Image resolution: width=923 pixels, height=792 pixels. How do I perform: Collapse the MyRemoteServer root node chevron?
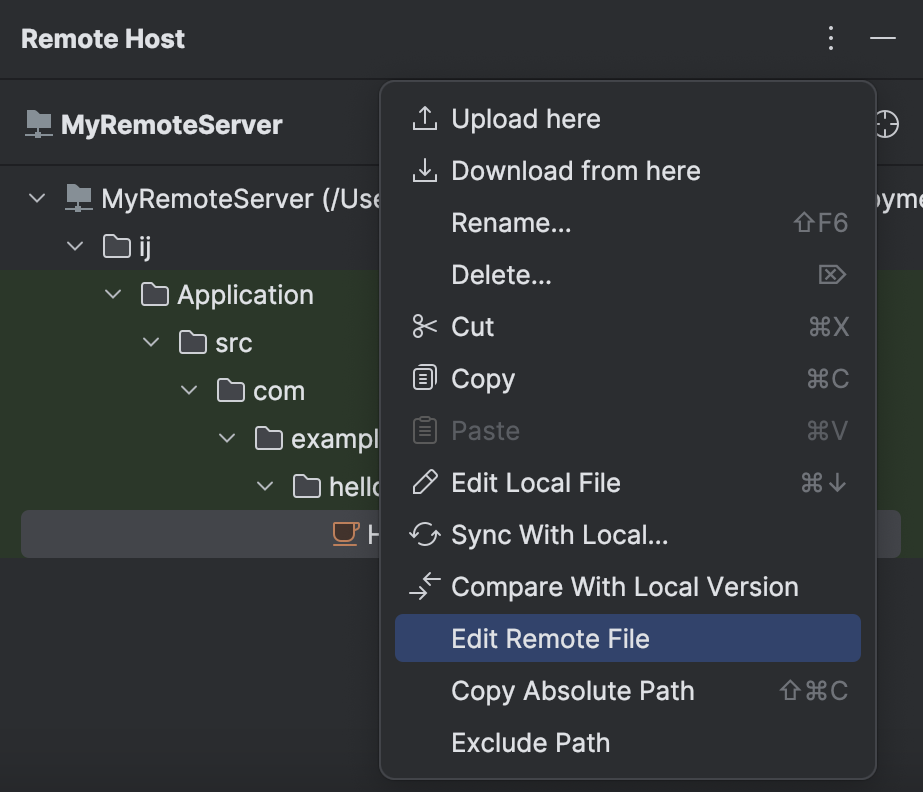pyautogui.click(x=37, y=198)
